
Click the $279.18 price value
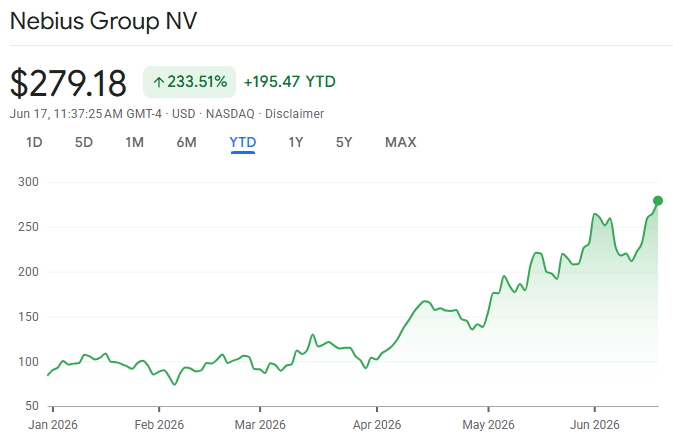68,82
